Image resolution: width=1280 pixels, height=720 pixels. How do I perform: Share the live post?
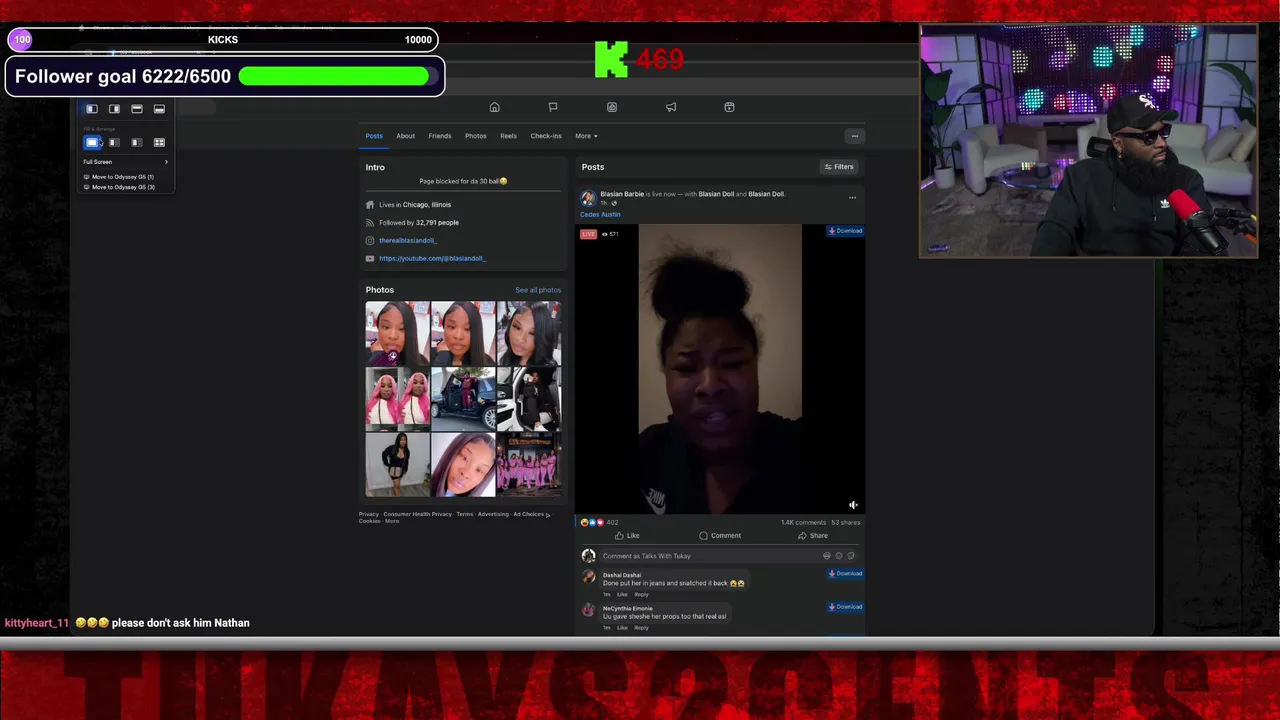tap(813, 536)
